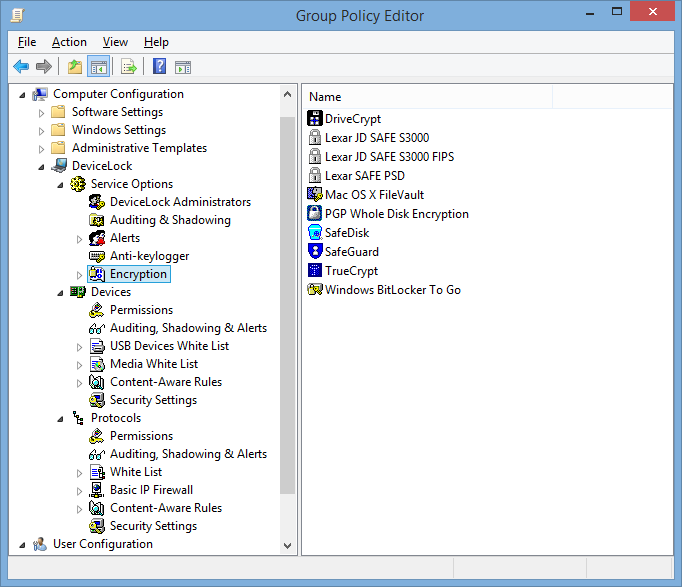Select Auditing, Shadowing & Alerts under Devices

click(188, 328)
